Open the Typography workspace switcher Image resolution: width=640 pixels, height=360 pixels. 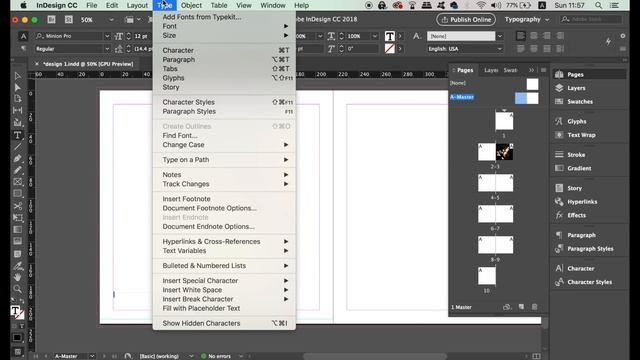pos(527,19)
